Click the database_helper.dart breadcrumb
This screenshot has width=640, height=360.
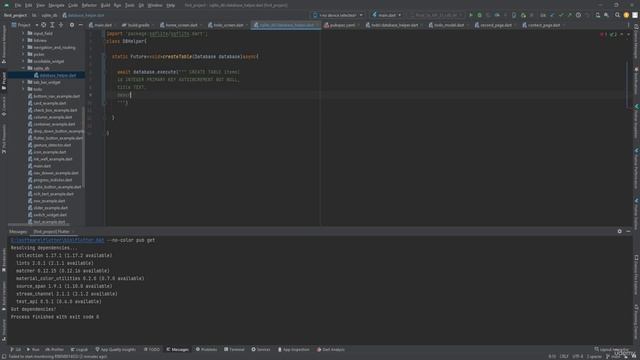83,15
